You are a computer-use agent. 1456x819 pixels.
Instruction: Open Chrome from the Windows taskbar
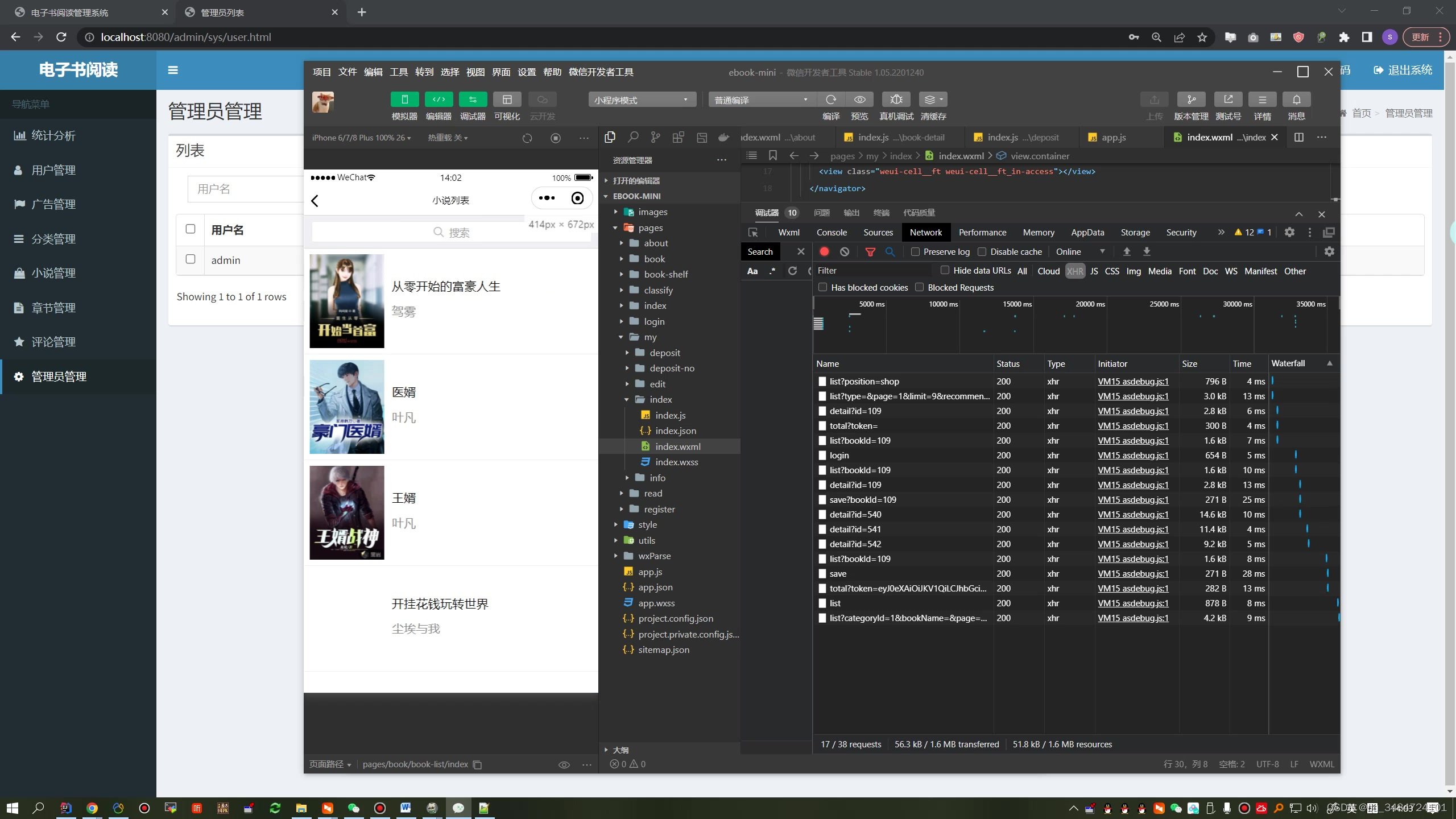click(x=92, y=808)
